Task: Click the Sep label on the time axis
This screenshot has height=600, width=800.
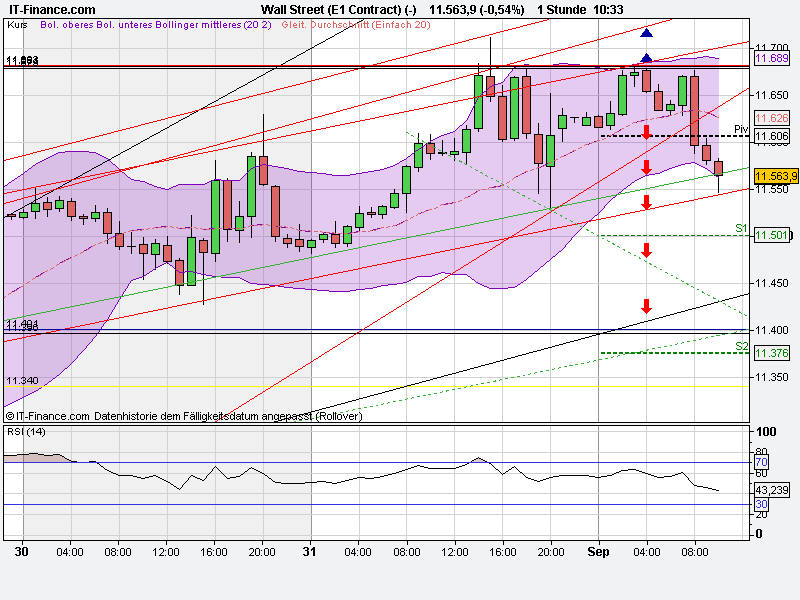Action: pyautogui.click(x=597, y=550)
